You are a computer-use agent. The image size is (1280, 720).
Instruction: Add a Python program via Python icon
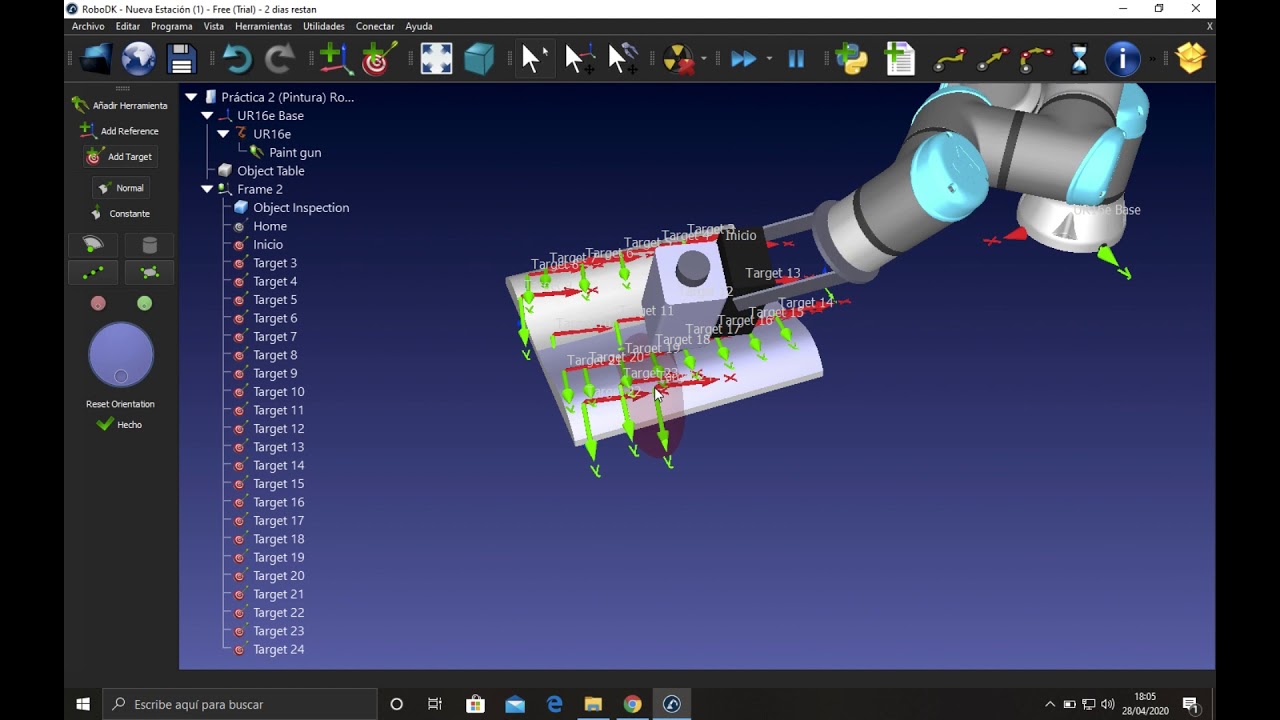(x=851, y=59)
